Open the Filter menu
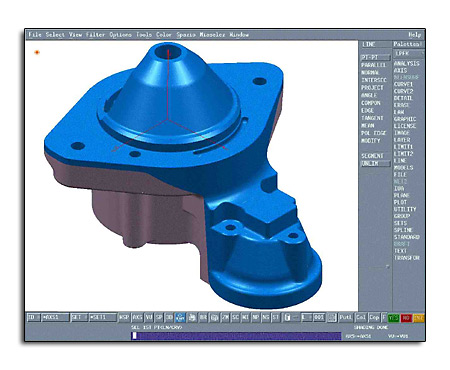 [x=95, y=35]
